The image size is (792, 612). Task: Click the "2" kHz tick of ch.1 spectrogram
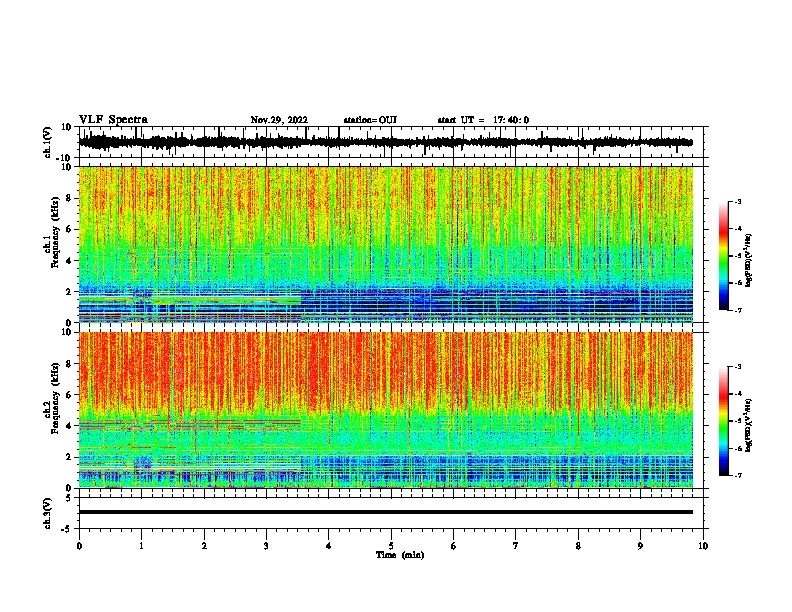coord(70,292)
